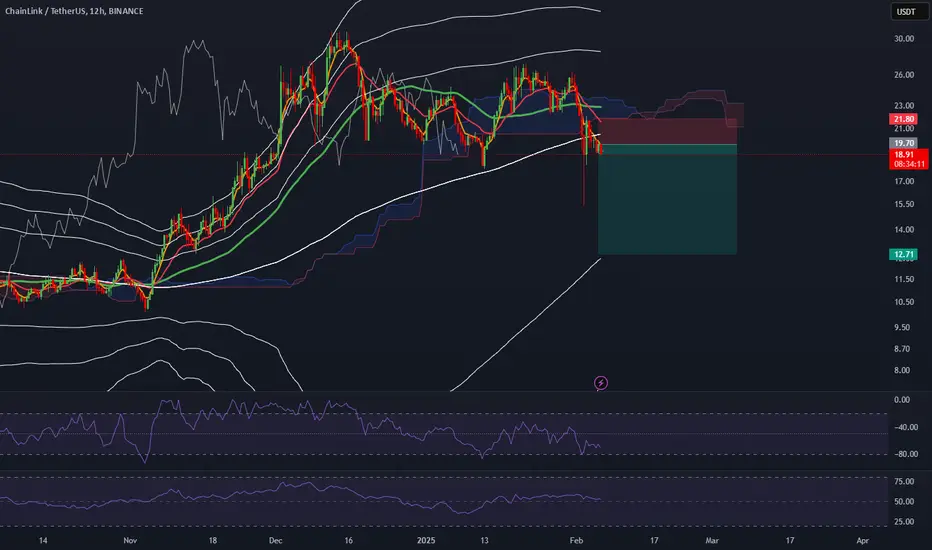The height and width of the screenshot is (550, 932).
Task: Click the 50.00 RSI axis value
Action: (x=904, y=501)
